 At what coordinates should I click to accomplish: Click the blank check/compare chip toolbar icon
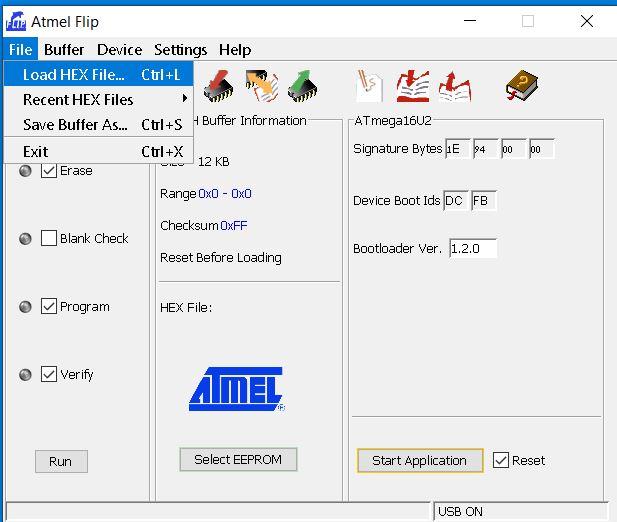click(261, 86)
